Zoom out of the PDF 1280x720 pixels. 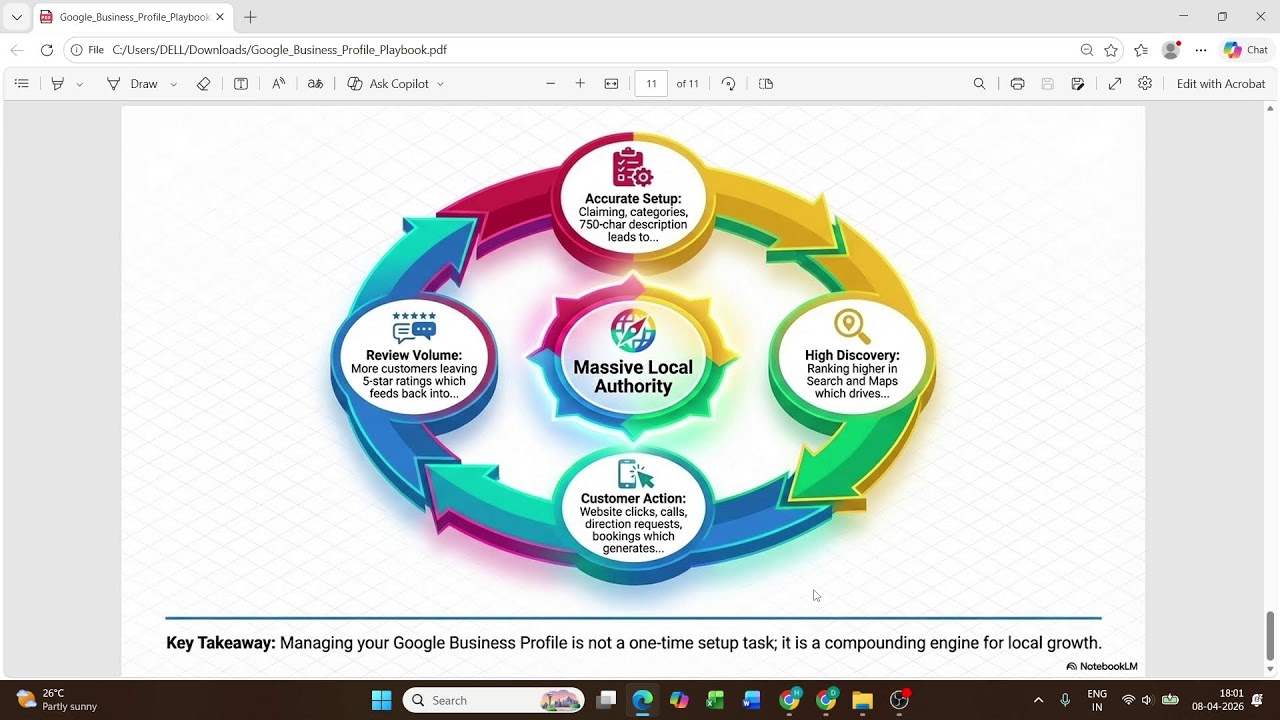coord(551,84)
